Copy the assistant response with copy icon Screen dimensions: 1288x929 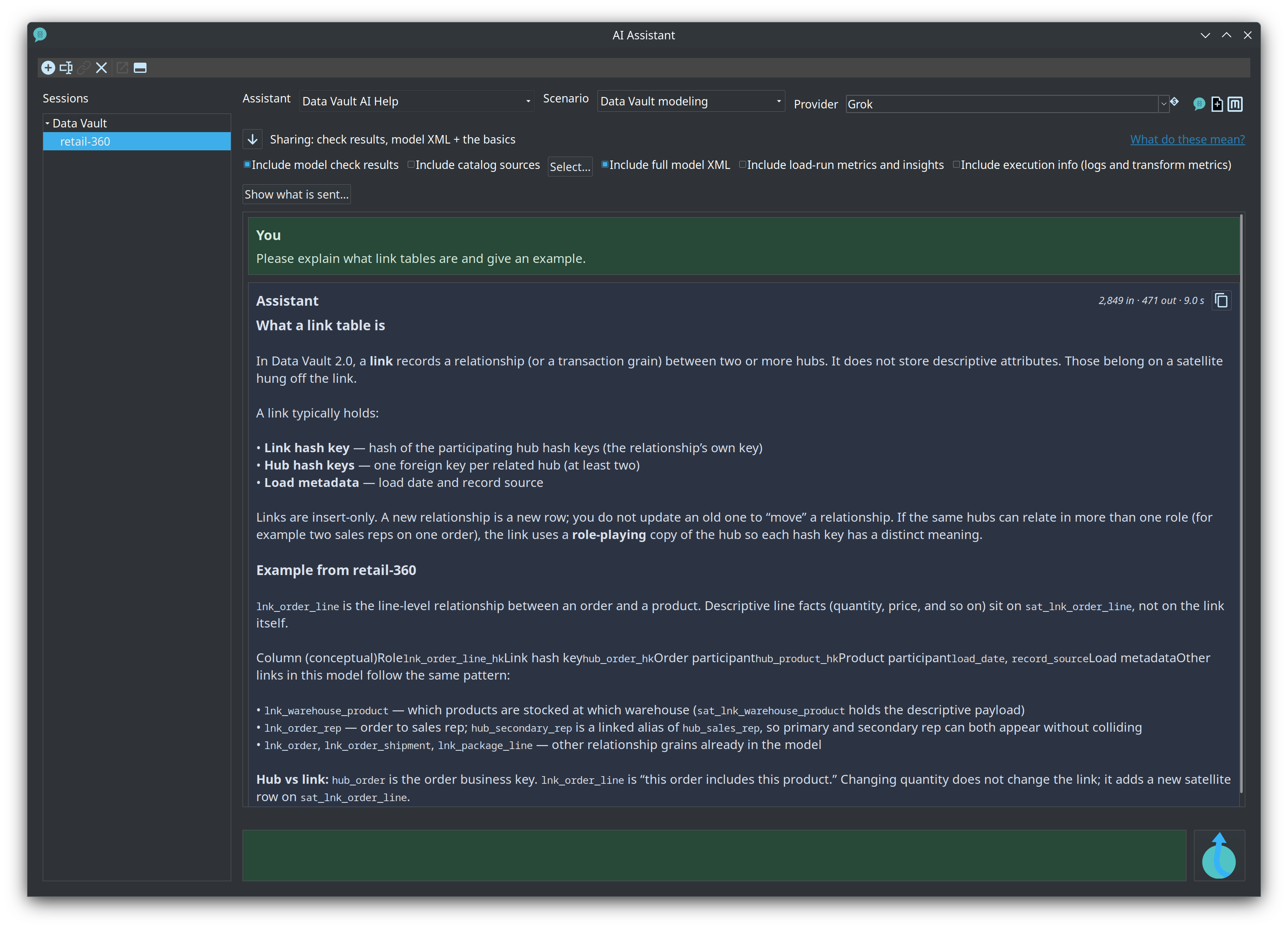(x=1222, y=300)
